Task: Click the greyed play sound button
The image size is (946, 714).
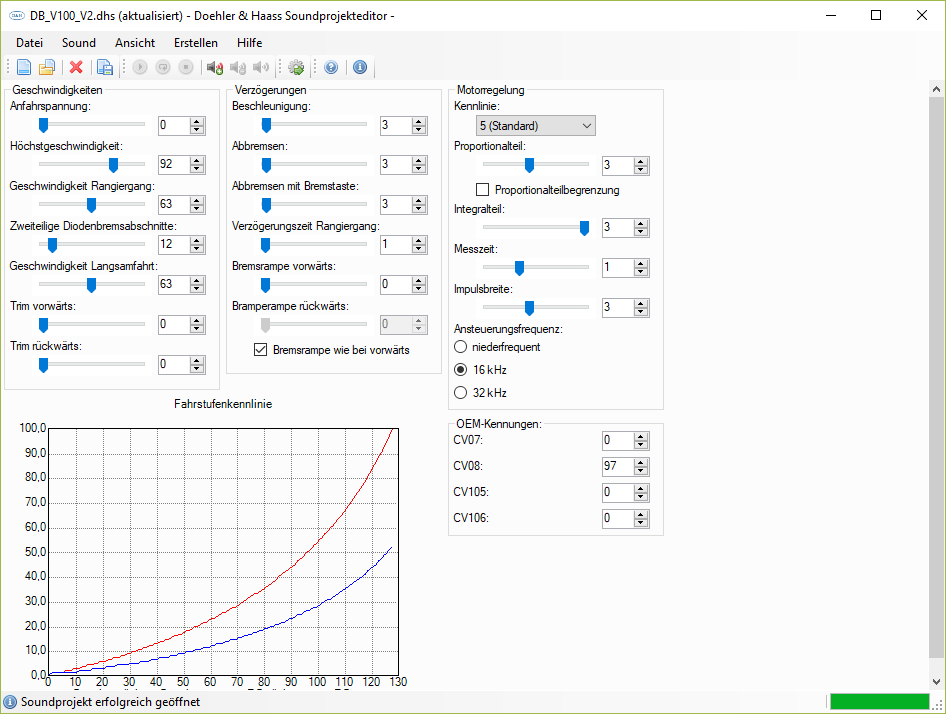Action: (x=140, y=67)
